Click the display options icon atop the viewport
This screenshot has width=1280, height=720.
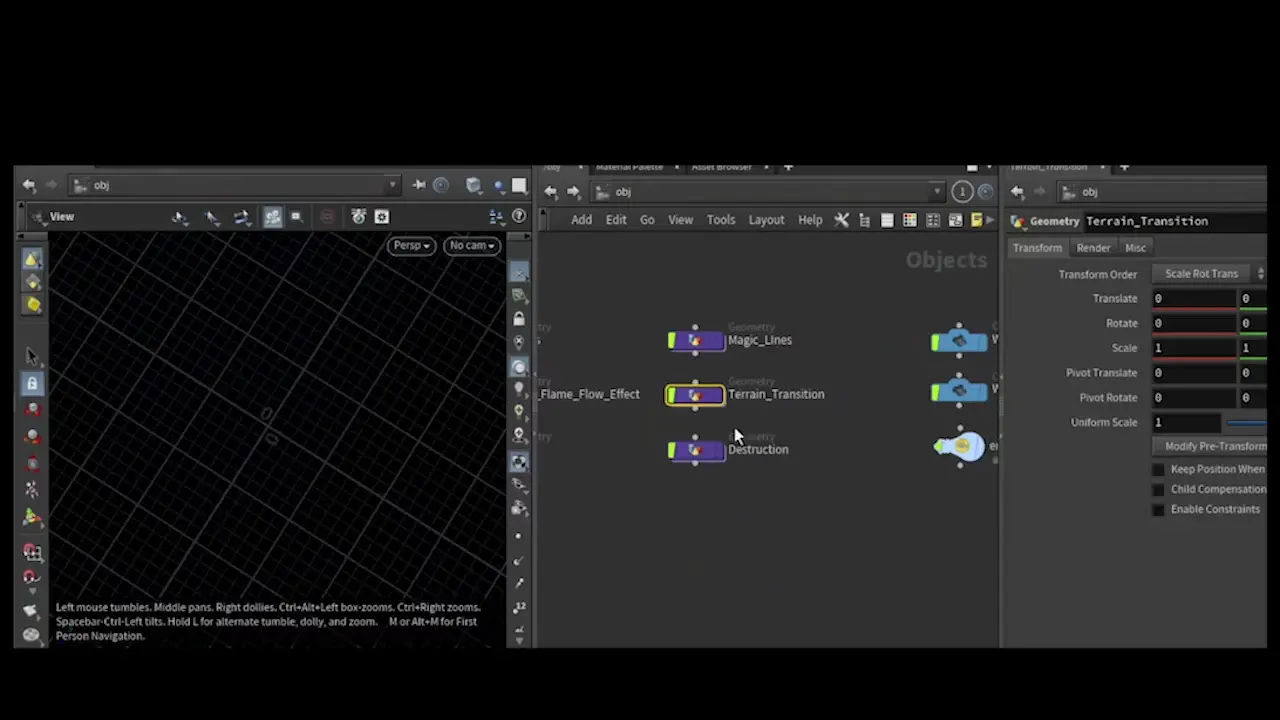[381, 217]
